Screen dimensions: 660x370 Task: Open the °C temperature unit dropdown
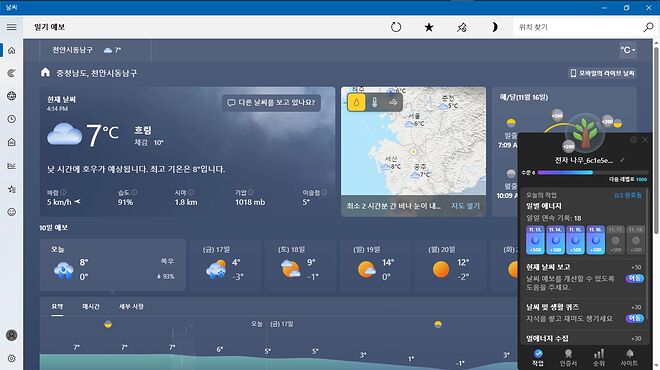[628, 50]
